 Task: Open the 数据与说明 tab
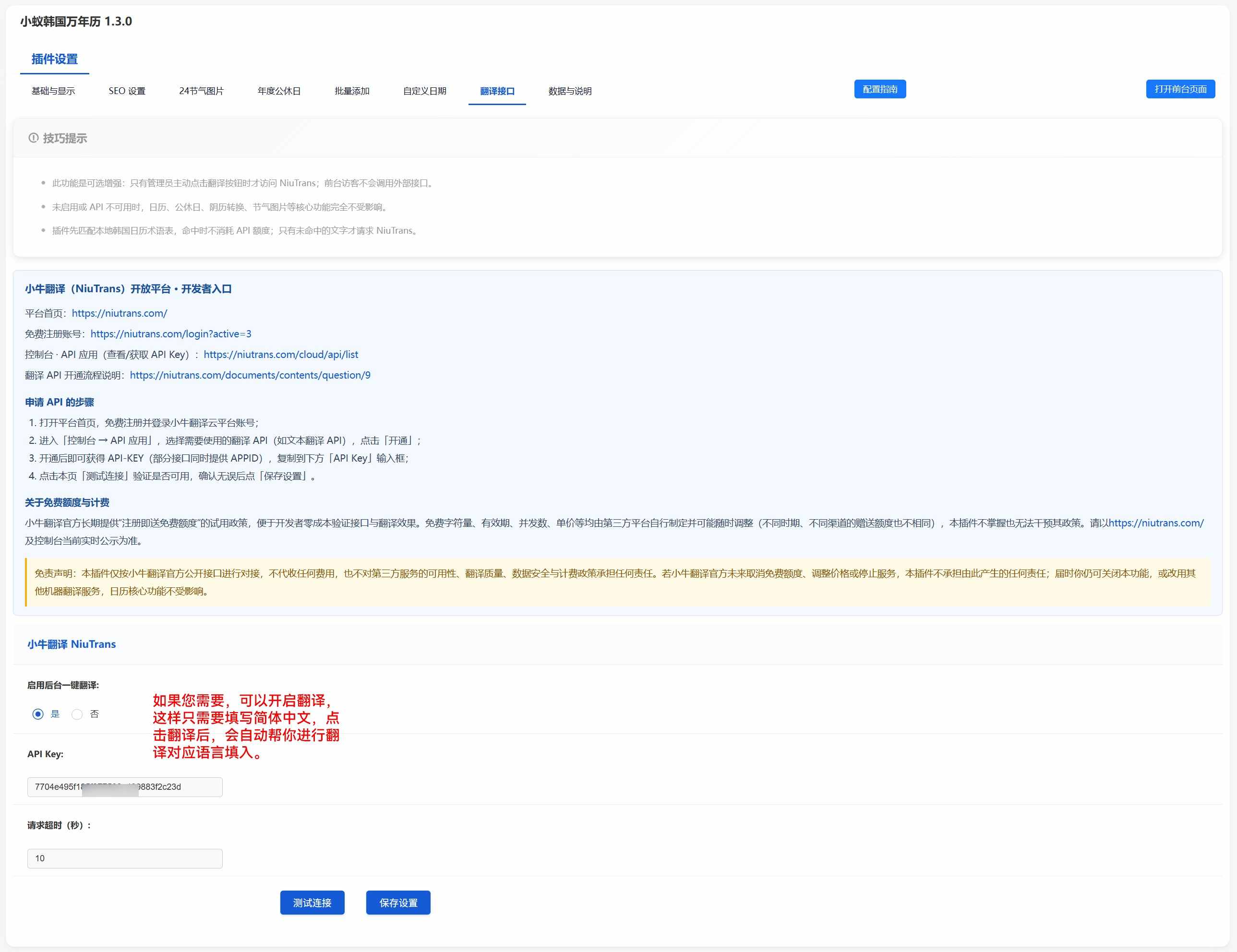(570, 91)
